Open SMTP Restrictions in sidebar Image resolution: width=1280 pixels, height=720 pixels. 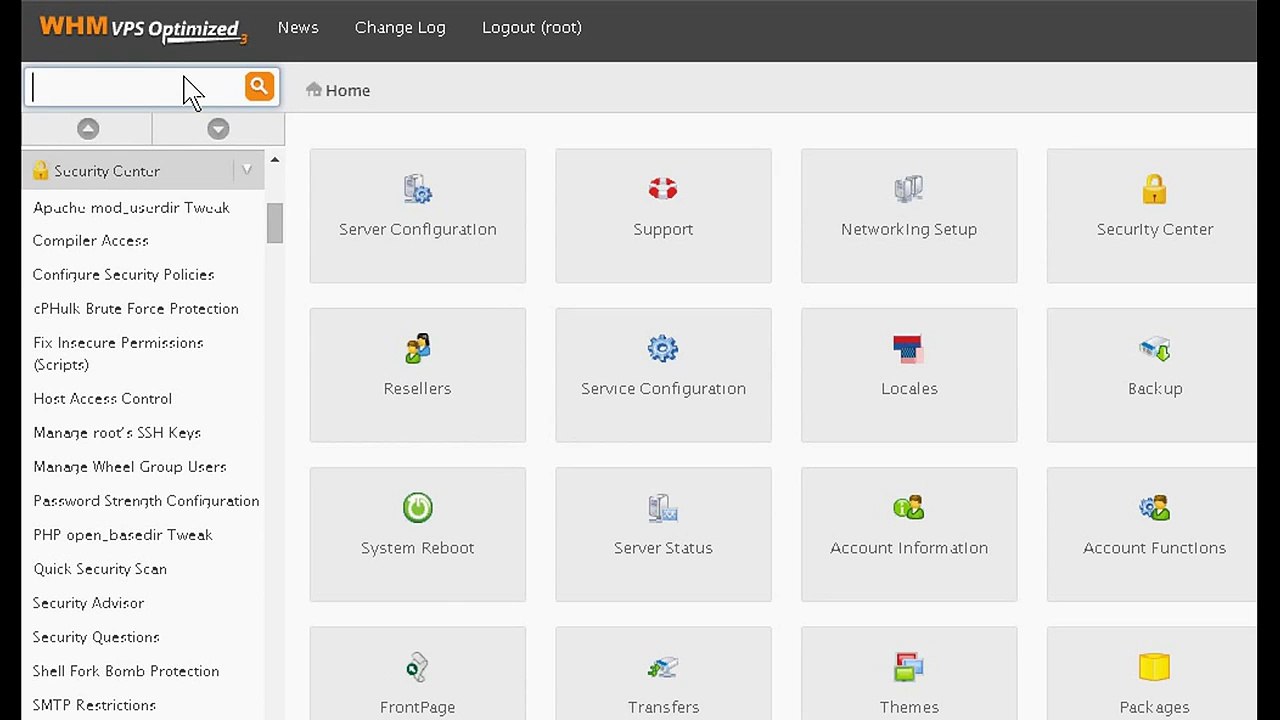(x=94, y=705)
